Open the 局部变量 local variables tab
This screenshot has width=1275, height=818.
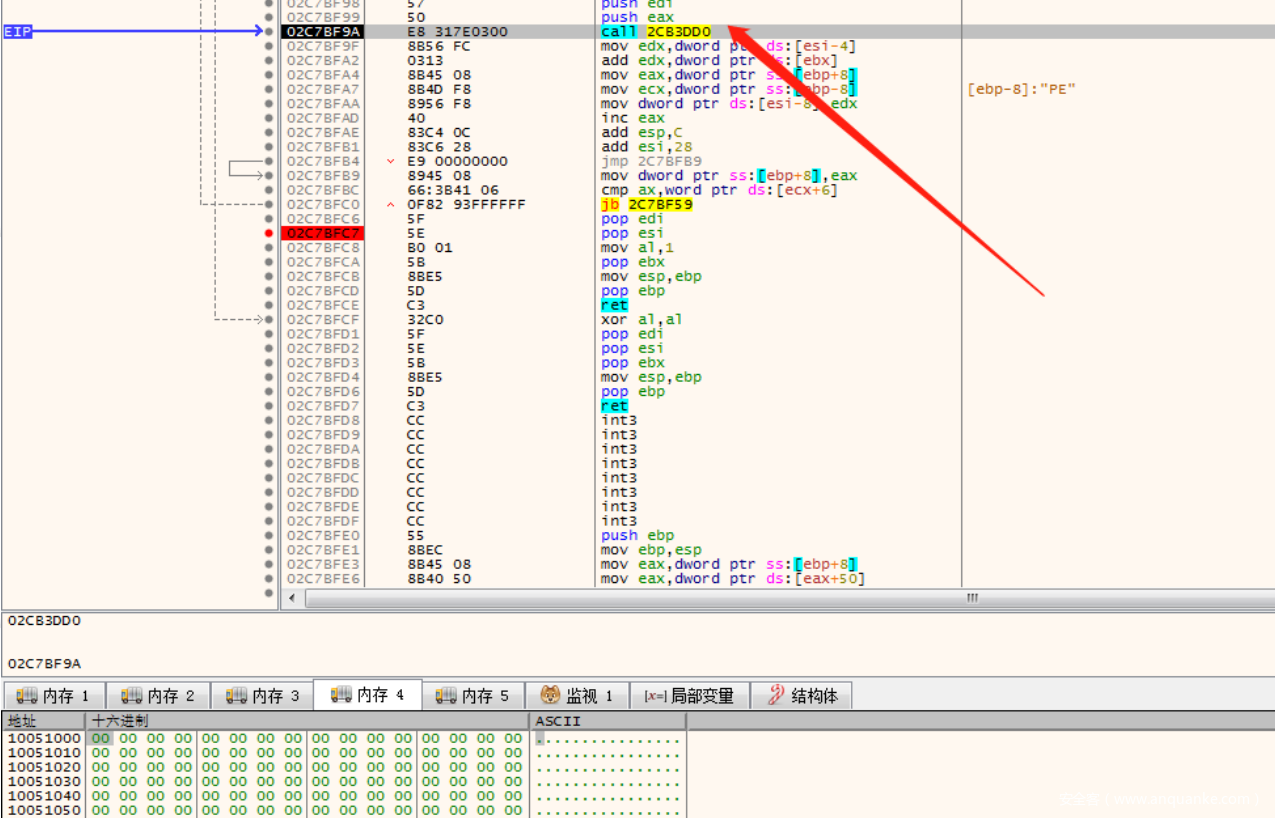coord(689,695)
